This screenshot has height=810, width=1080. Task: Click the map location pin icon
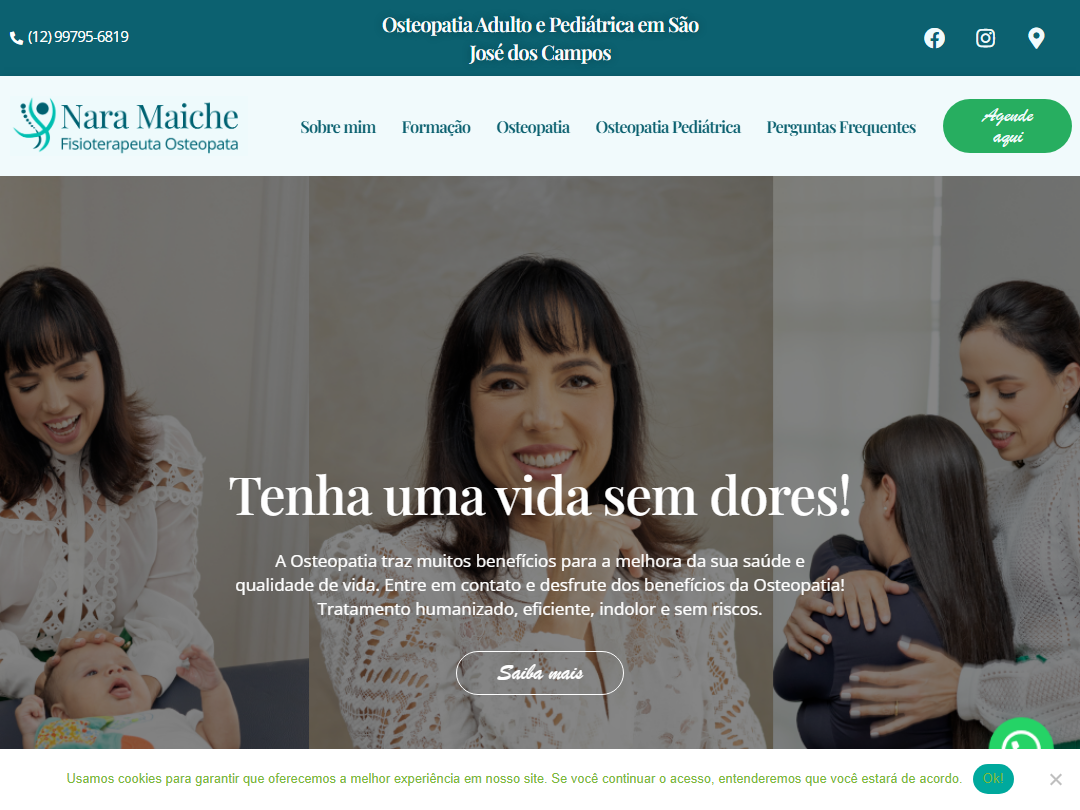(x=1036, y=38)
